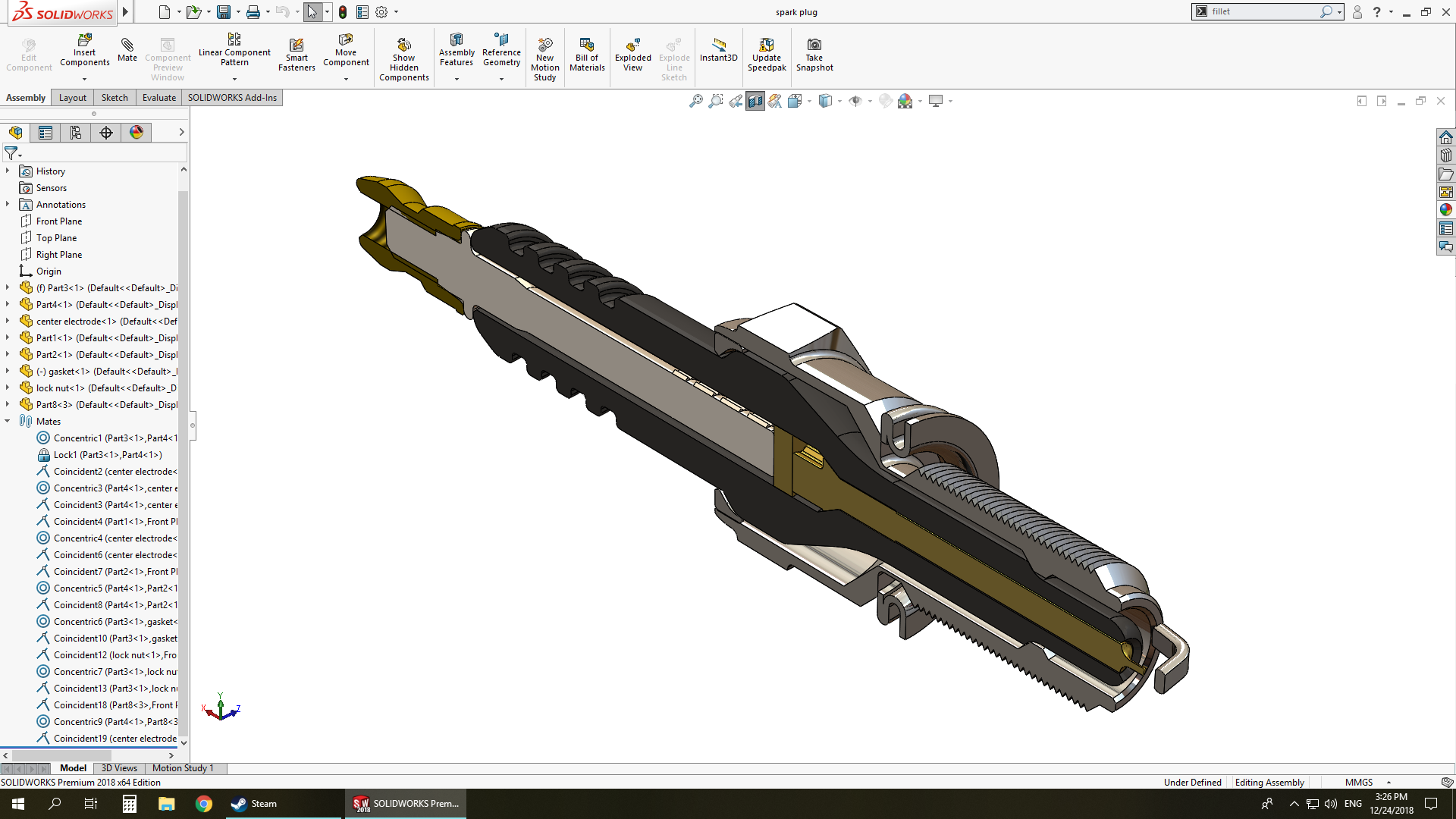
Task: Expand the lock nut<1> component
Action: (x=8, y=388)
